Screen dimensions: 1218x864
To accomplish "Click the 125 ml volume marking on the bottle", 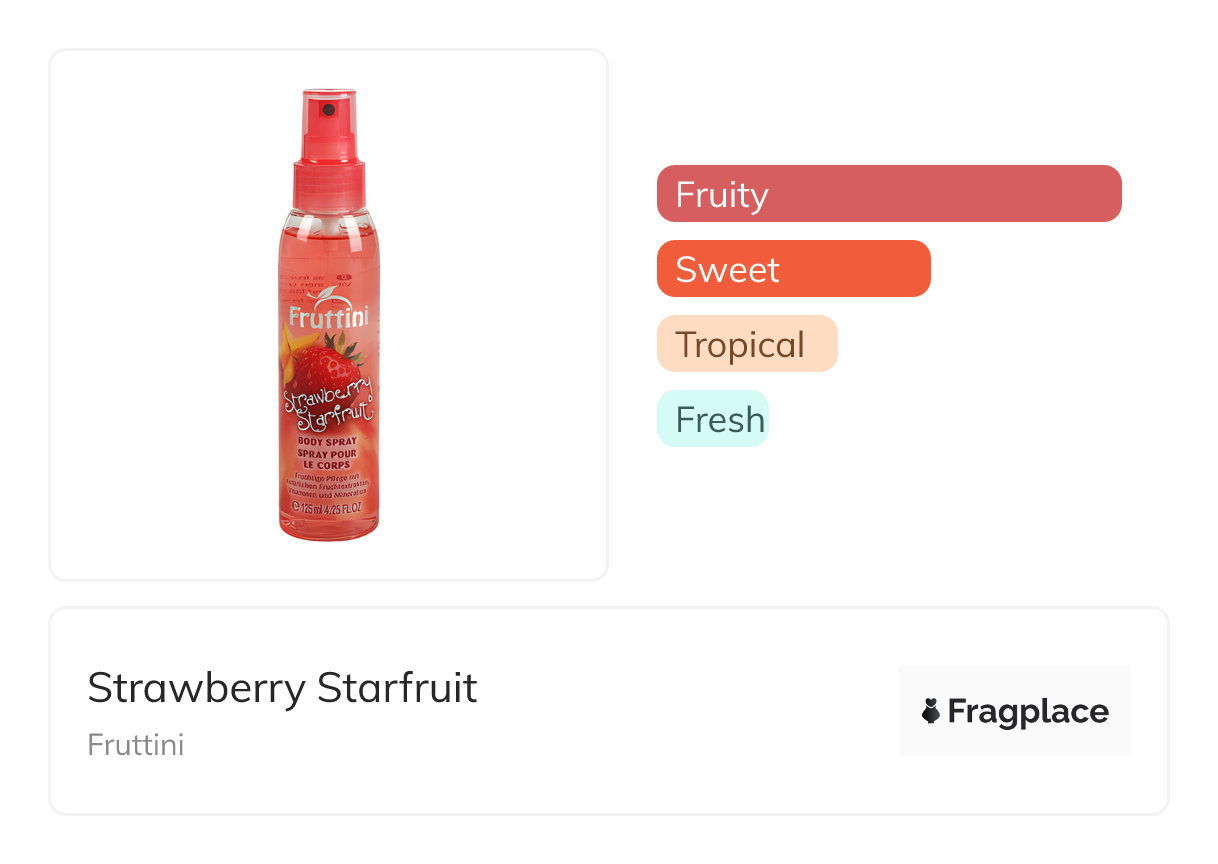I will (x=312, y=507).
